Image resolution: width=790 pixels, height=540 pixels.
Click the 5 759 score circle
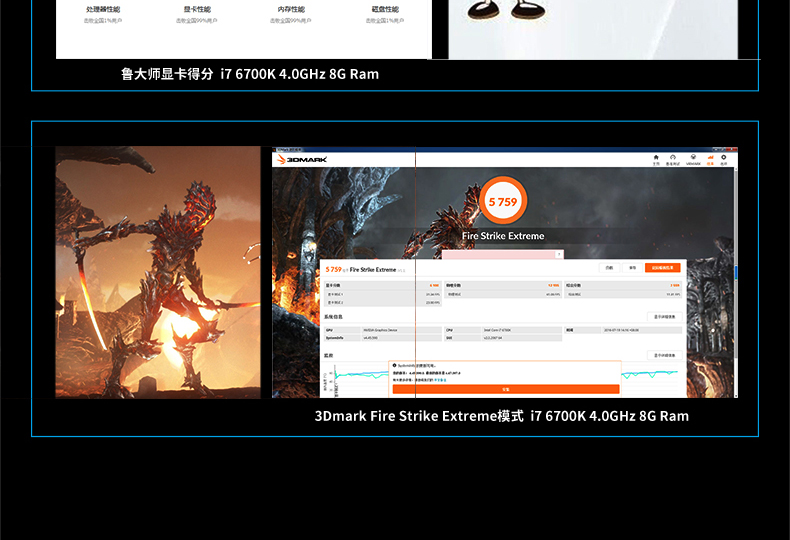pos(503,201)
